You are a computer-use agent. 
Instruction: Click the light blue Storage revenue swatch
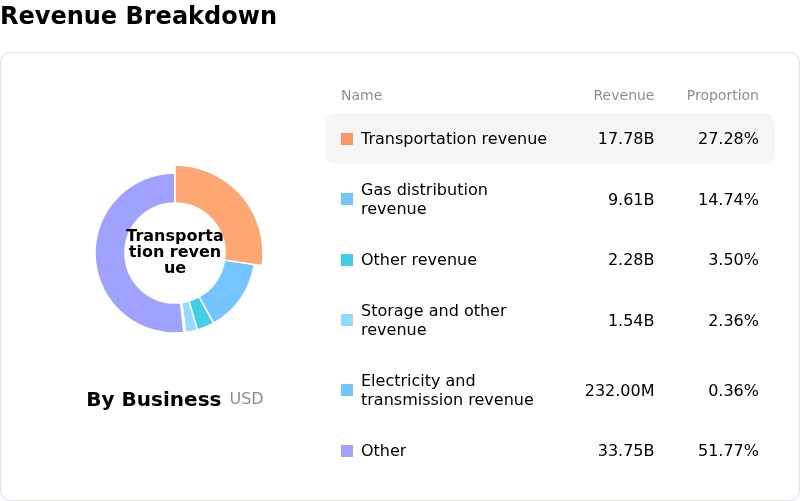coord(347,320)
